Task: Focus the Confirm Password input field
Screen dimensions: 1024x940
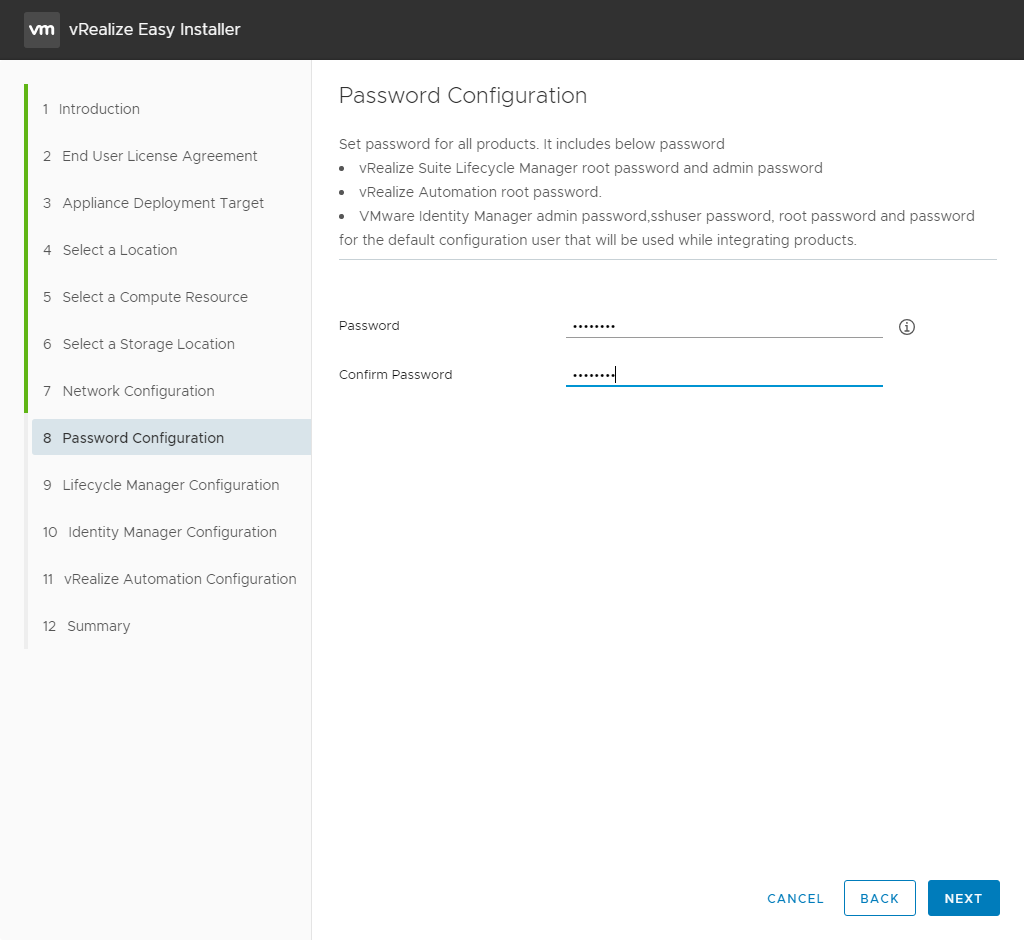Action: 724,374
